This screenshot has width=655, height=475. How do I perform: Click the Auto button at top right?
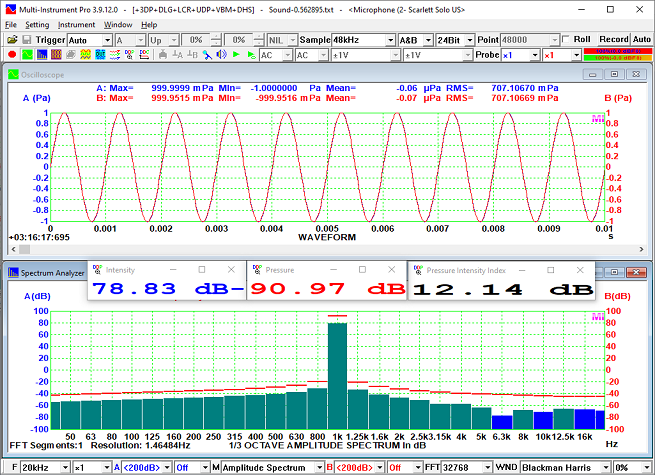[x=642, y=39]
